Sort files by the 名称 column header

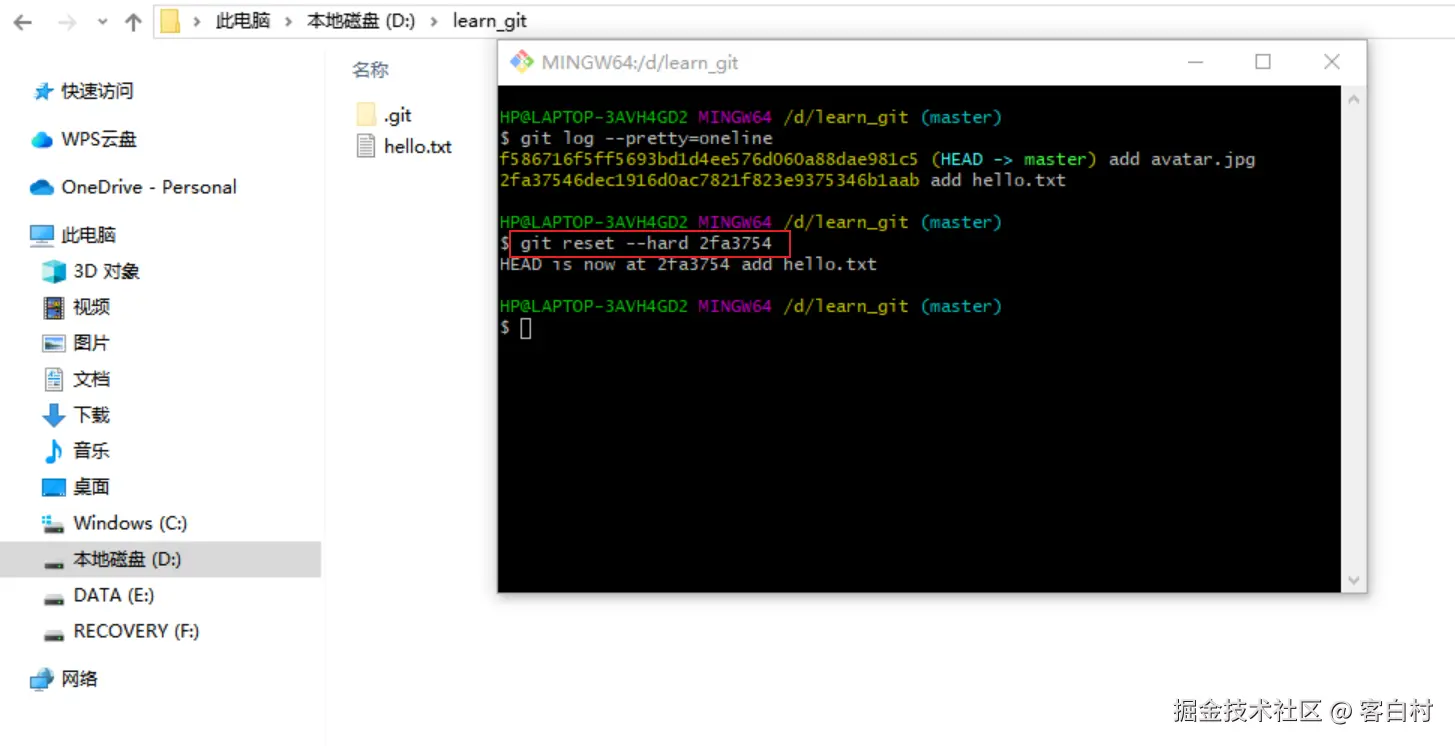click(370, 70)
